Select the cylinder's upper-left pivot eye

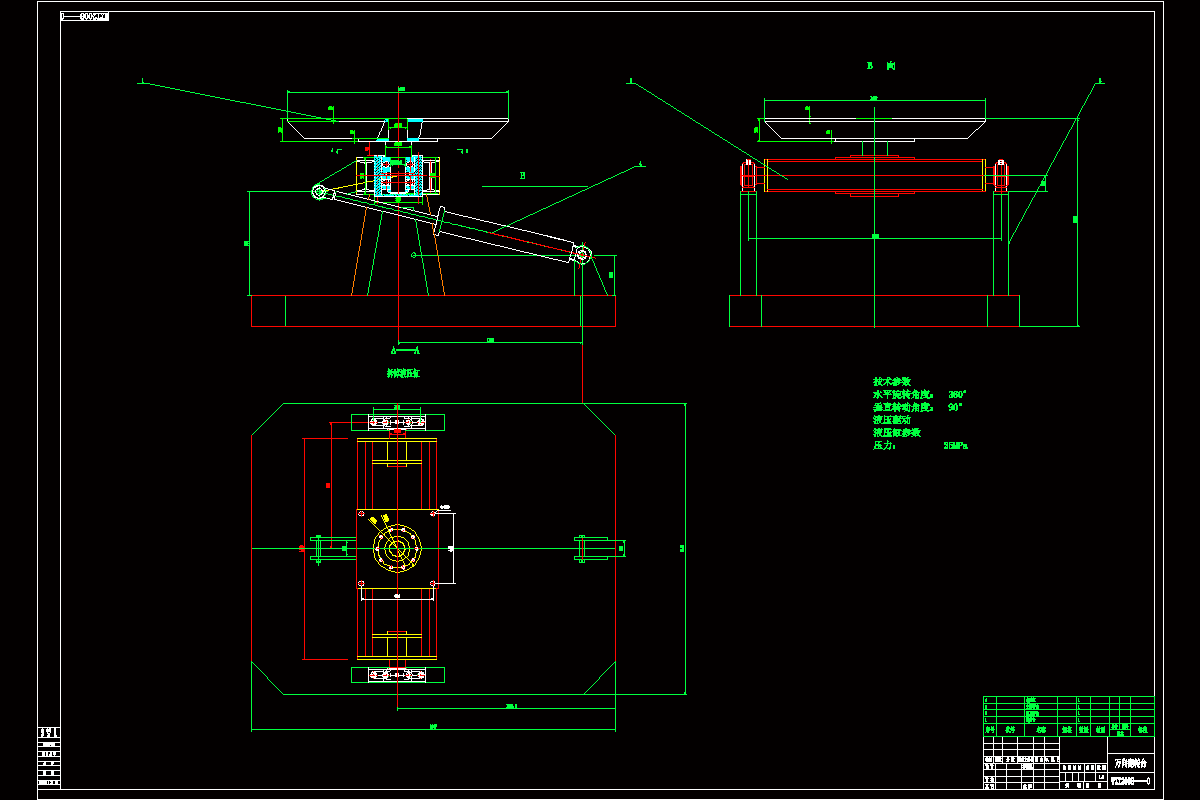[320, 191]
